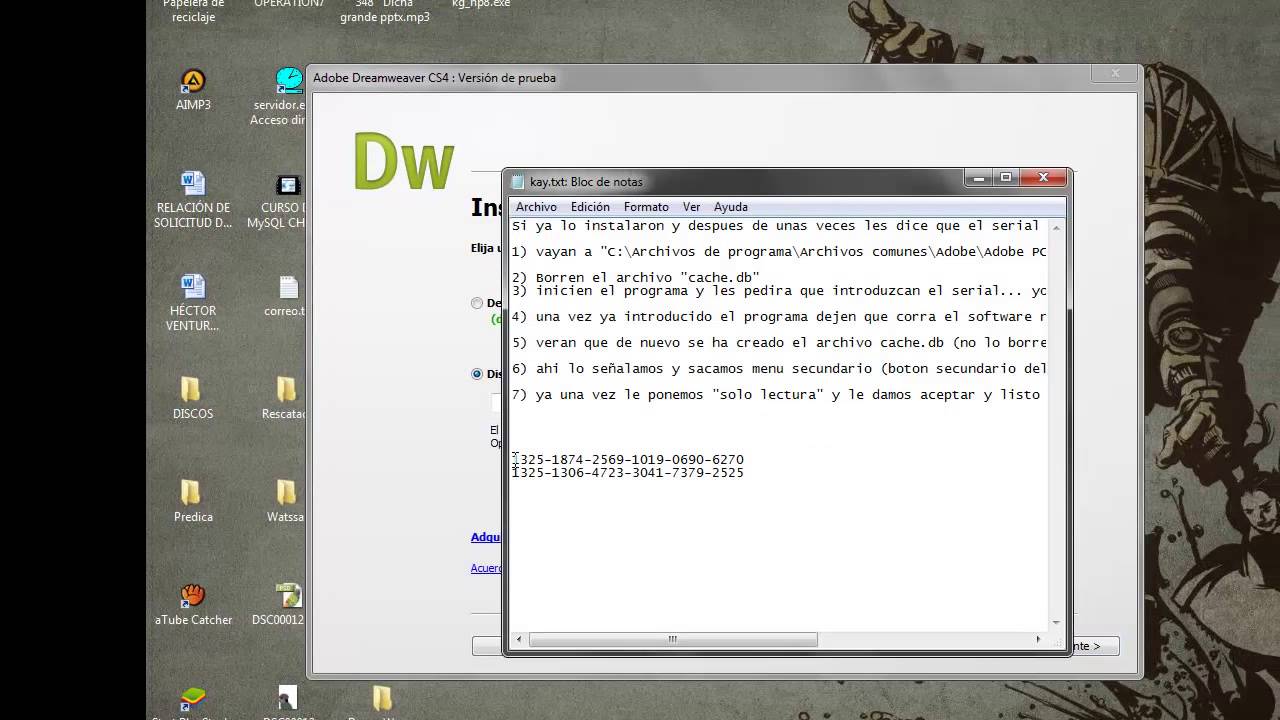Click the kay.txt: Bloc de notas title bar
The width and height of the screenshot is (1280, 720).
(735, 182)
